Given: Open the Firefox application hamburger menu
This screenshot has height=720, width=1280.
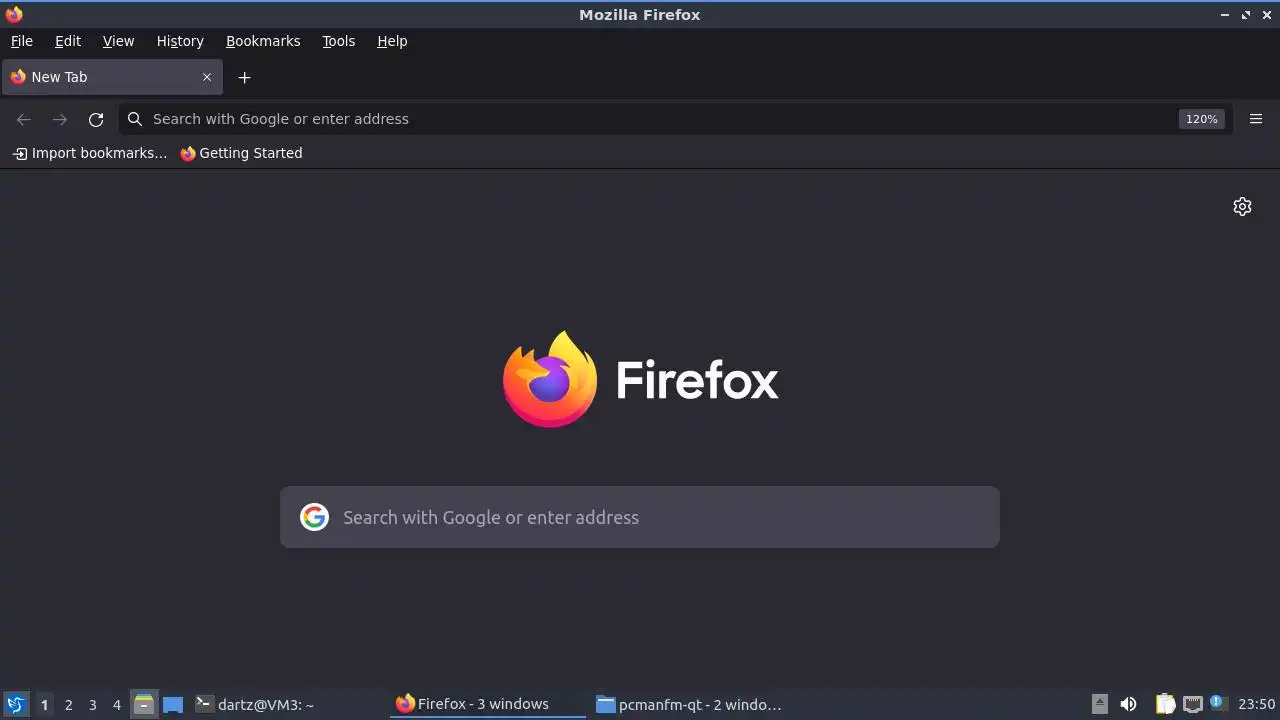Looking at the screenshot, I should pyautogui.click(x=1256, y=119).
